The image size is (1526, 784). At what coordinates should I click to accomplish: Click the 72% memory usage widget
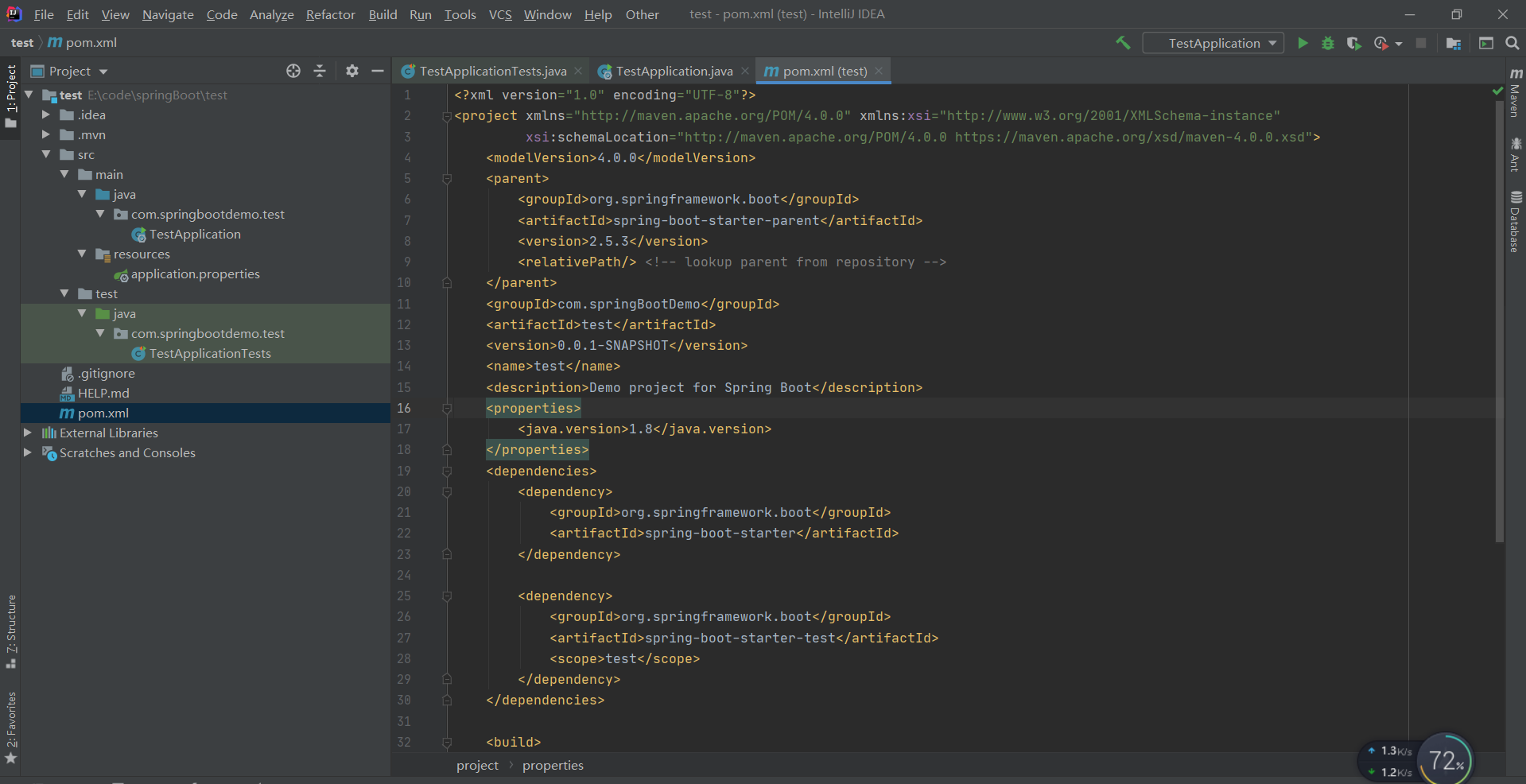pos(1446,759)
